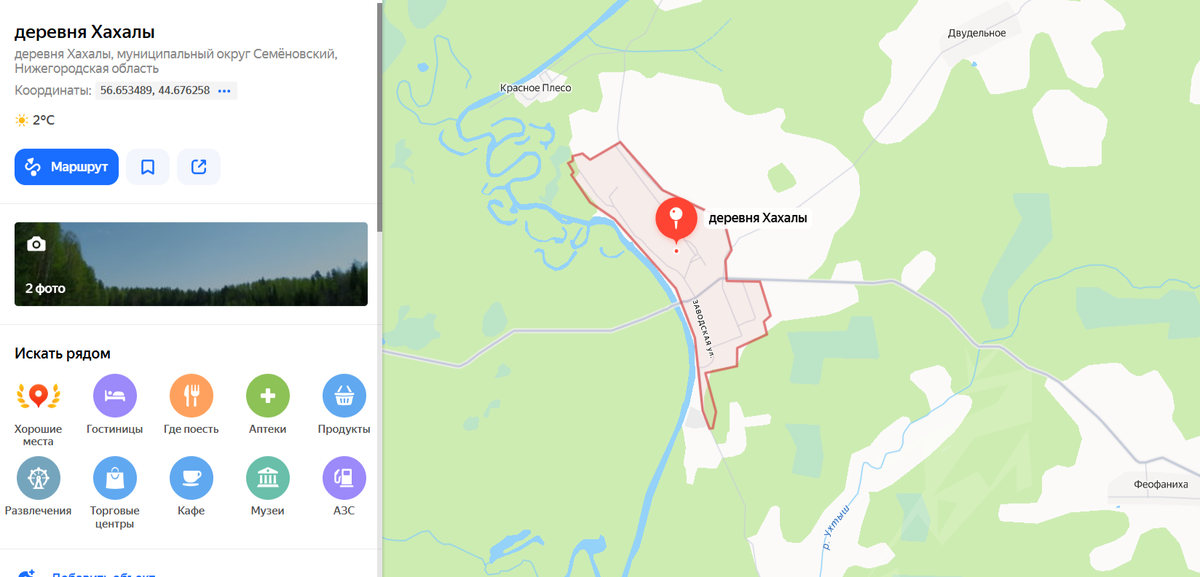Select the Феофаниха village label on map
The width and height of the screenshot is (1200, 577).
coord(1161,484)
